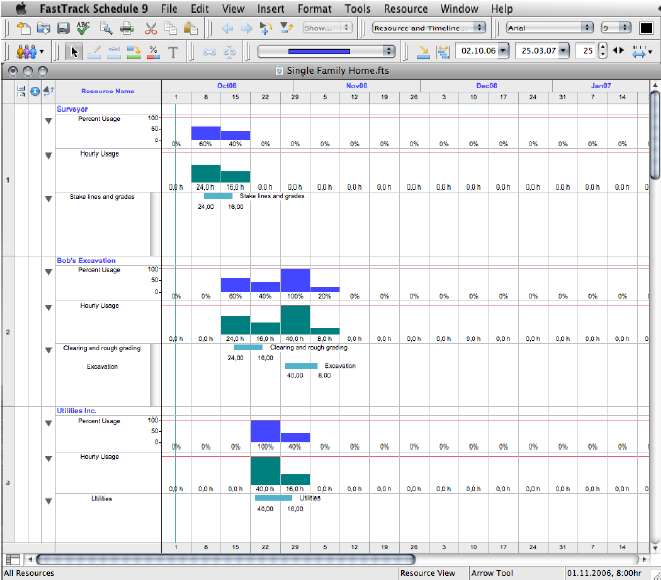Screen dimensions: 661x580
Task: Collapse the Utilities task row triangle
Action: 48,501
